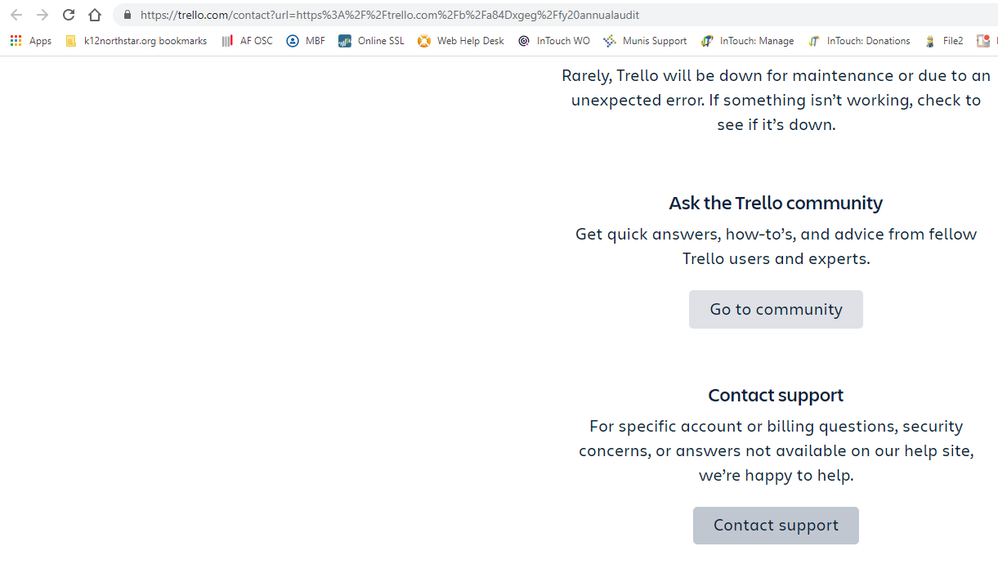Click the Ask the Trello community heading
Screen dimensions: 998x569
[x=776, y=203]
